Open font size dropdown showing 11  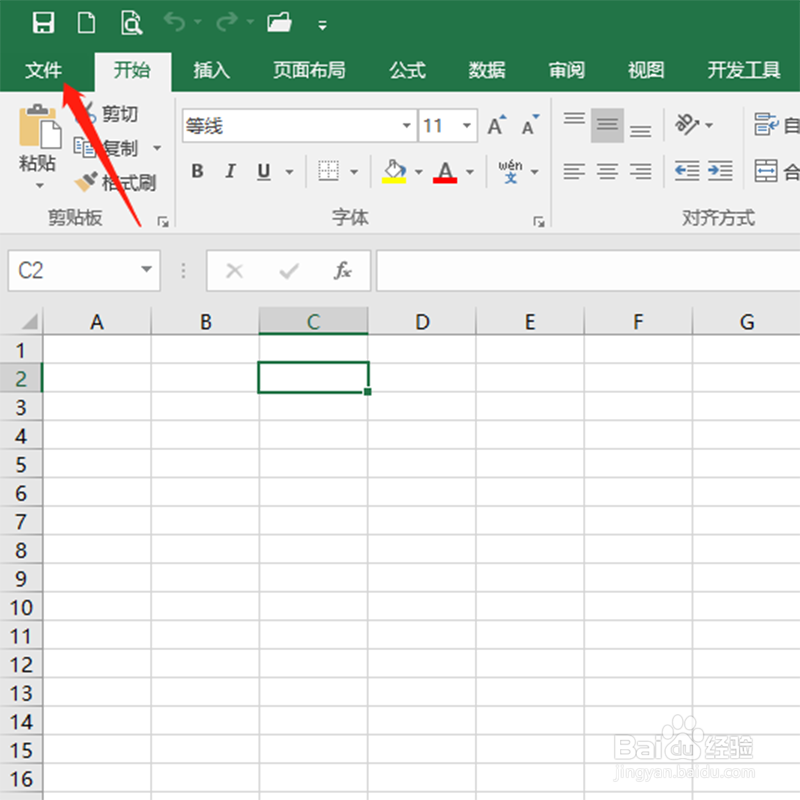[x=466, y=126]
